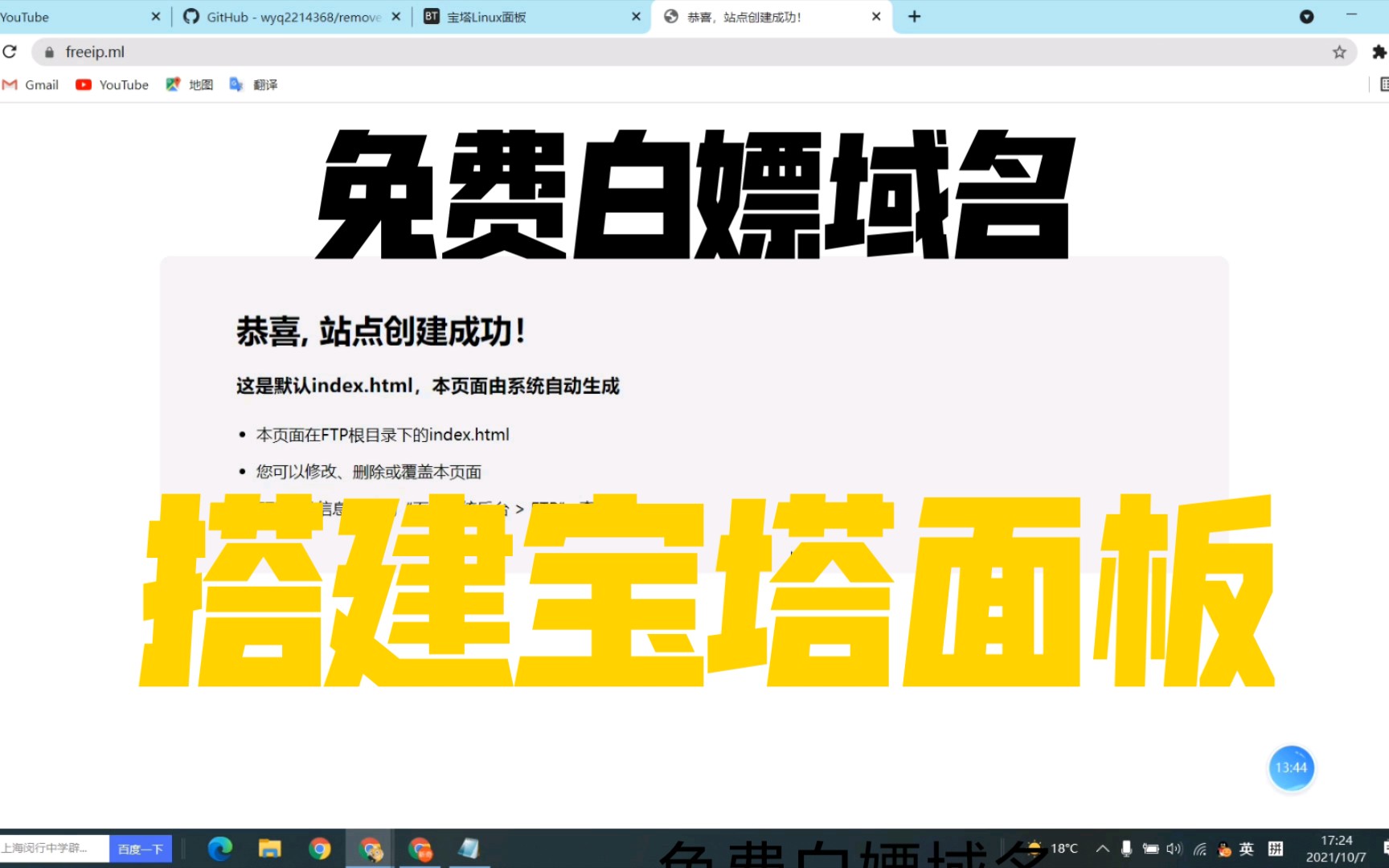
Task: Open the Chrome extensions puzzle icon
Action: (x=1379, y=52)
